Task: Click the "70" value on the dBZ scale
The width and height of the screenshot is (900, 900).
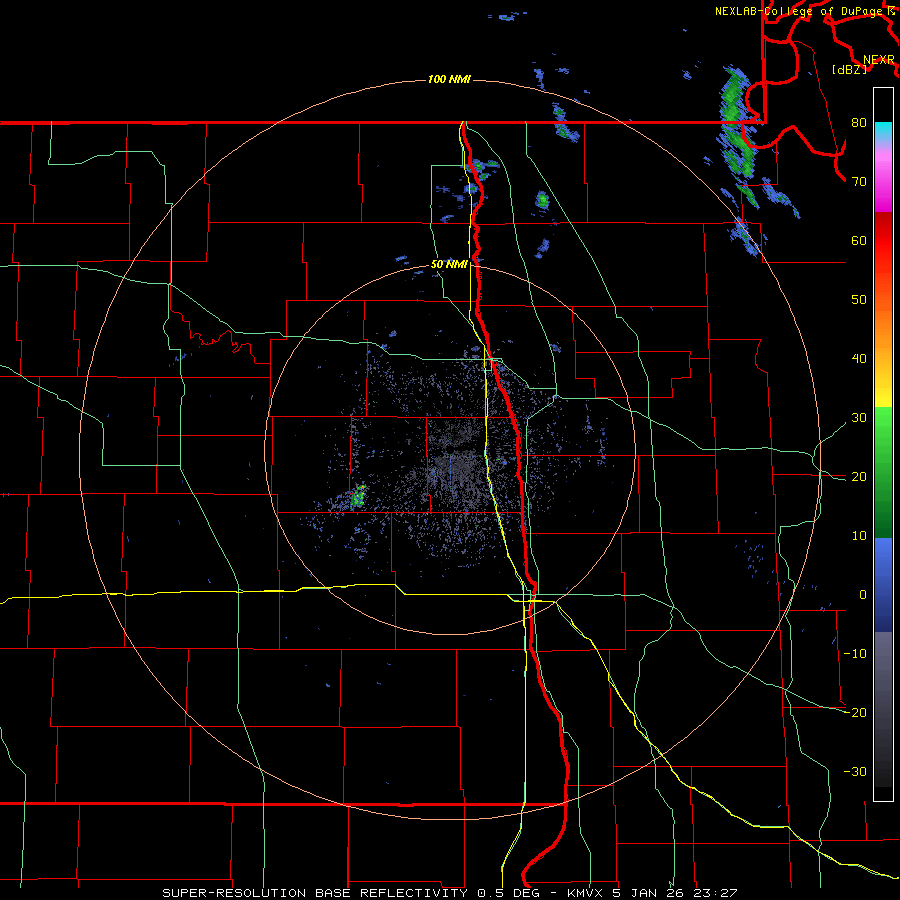Action: point(859,182)
